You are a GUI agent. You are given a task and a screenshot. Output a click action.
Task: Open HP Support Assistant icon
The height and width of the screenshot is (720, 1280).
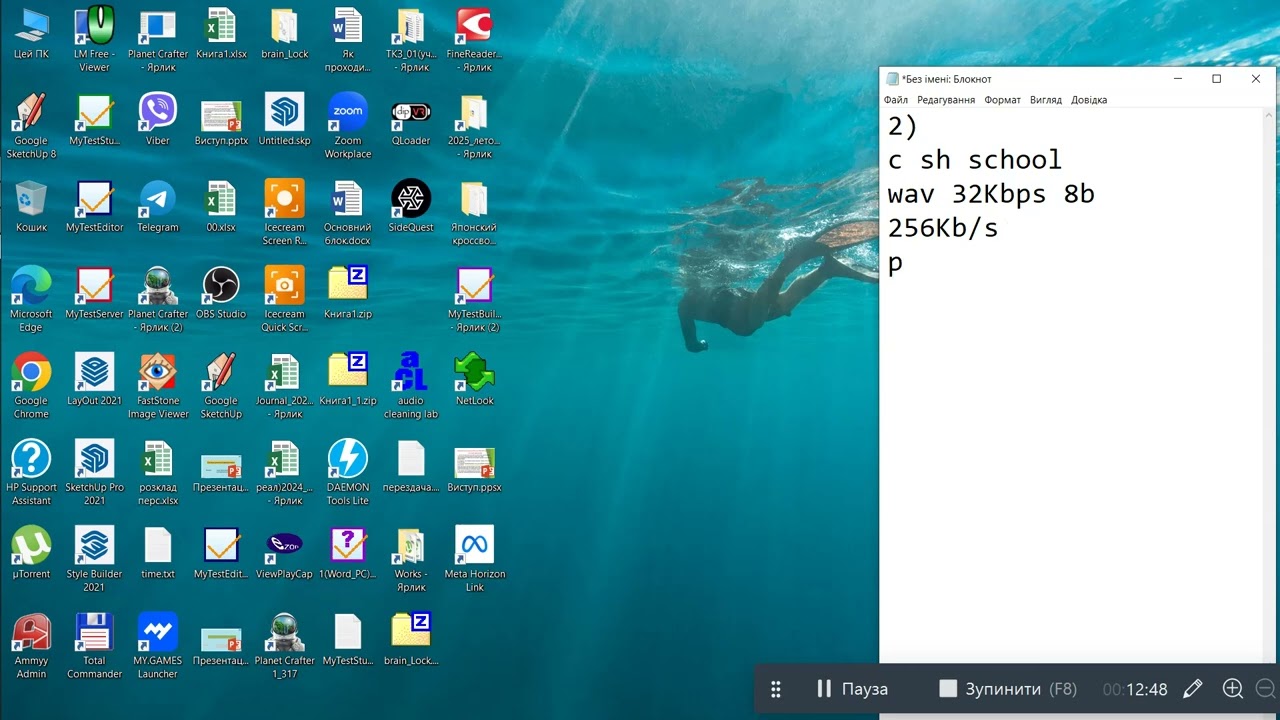tap(31, 473)
